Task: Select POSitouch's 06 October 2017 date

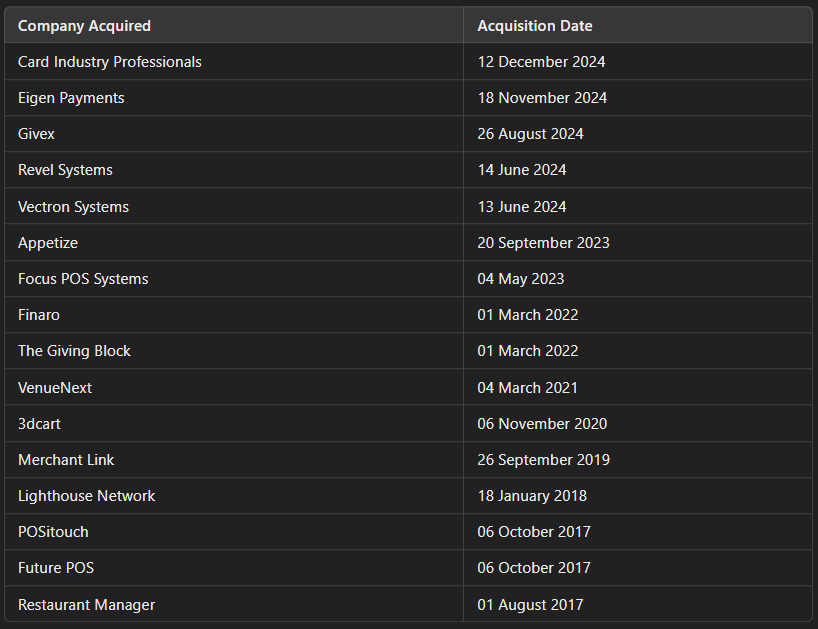Action: [x=534, y=531]
